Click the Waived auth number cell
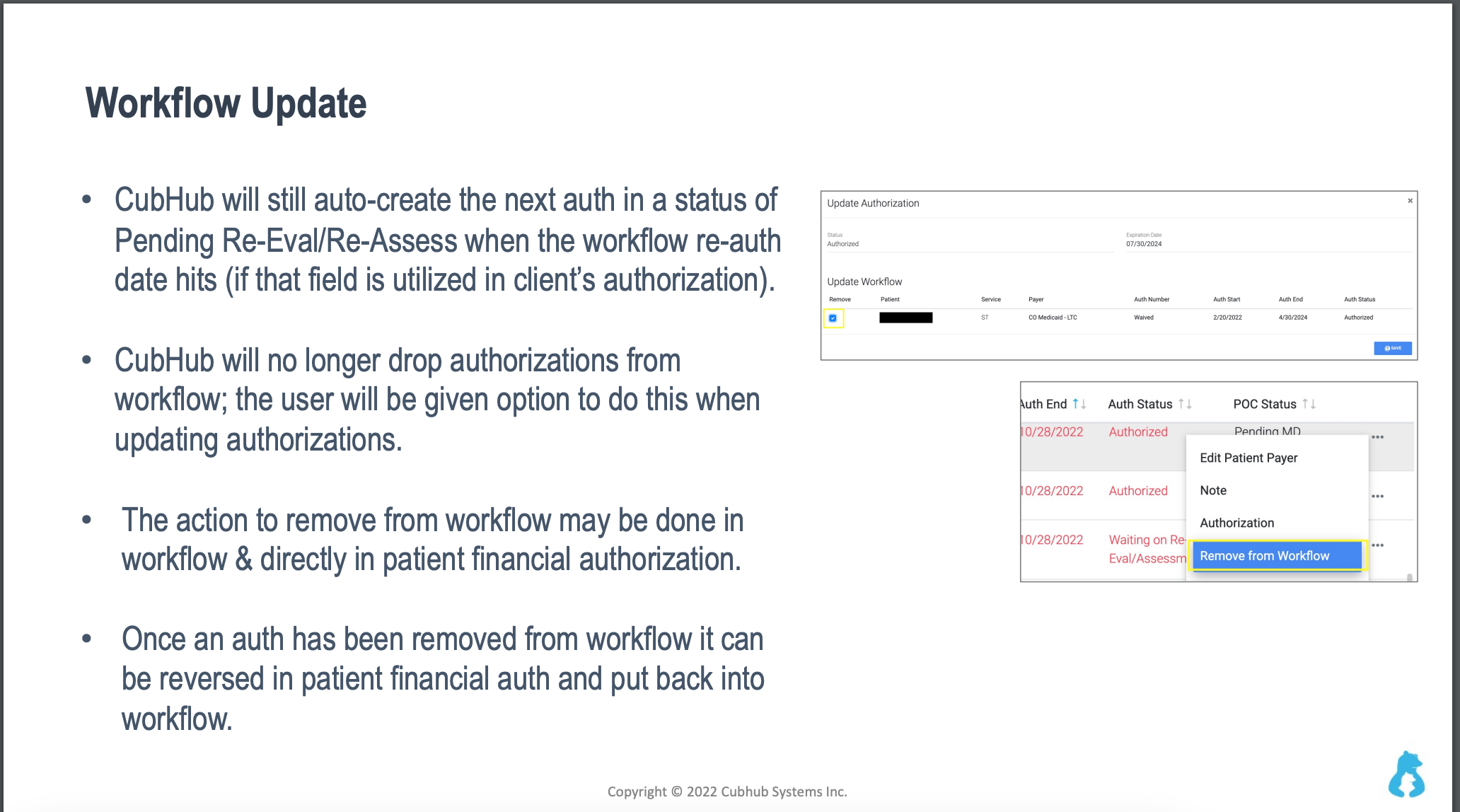The width and height of the screenshot is (1460, 812). click(1144, 318)
